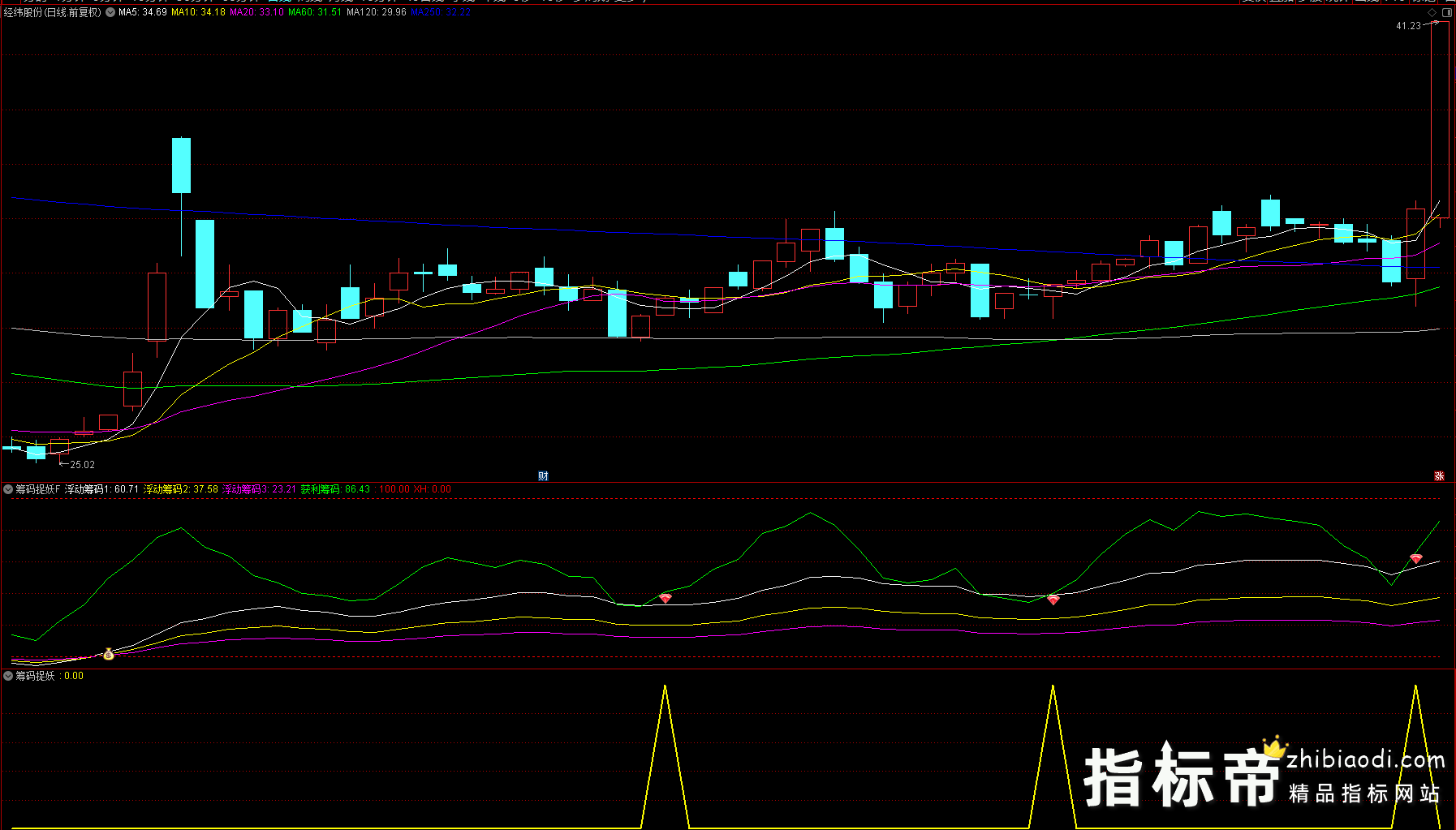Expand the 筹码捉妖 bottom indicator dropdown arrow
Image resolution: width=1456 pixels, height=830 pixels.
click(x=8, y=676)
